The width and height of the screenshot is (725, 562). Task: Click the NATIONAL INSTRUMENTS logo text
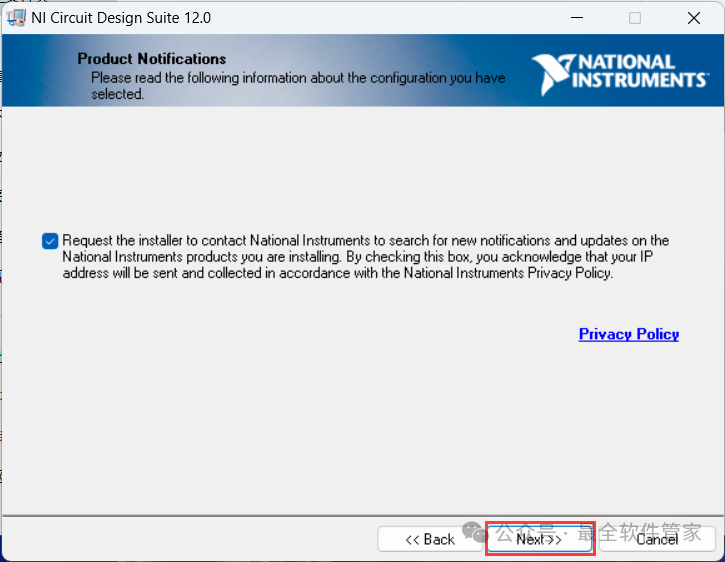pos(638,71)
